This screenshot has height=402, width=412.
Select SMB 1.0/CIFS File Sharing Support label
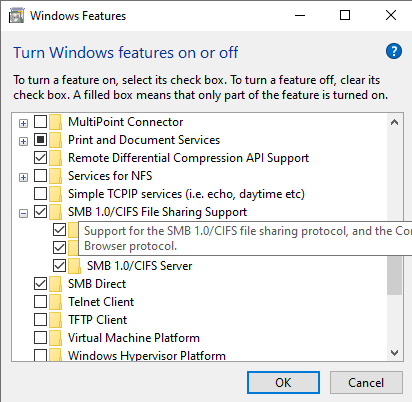click(x=157, y=212)
